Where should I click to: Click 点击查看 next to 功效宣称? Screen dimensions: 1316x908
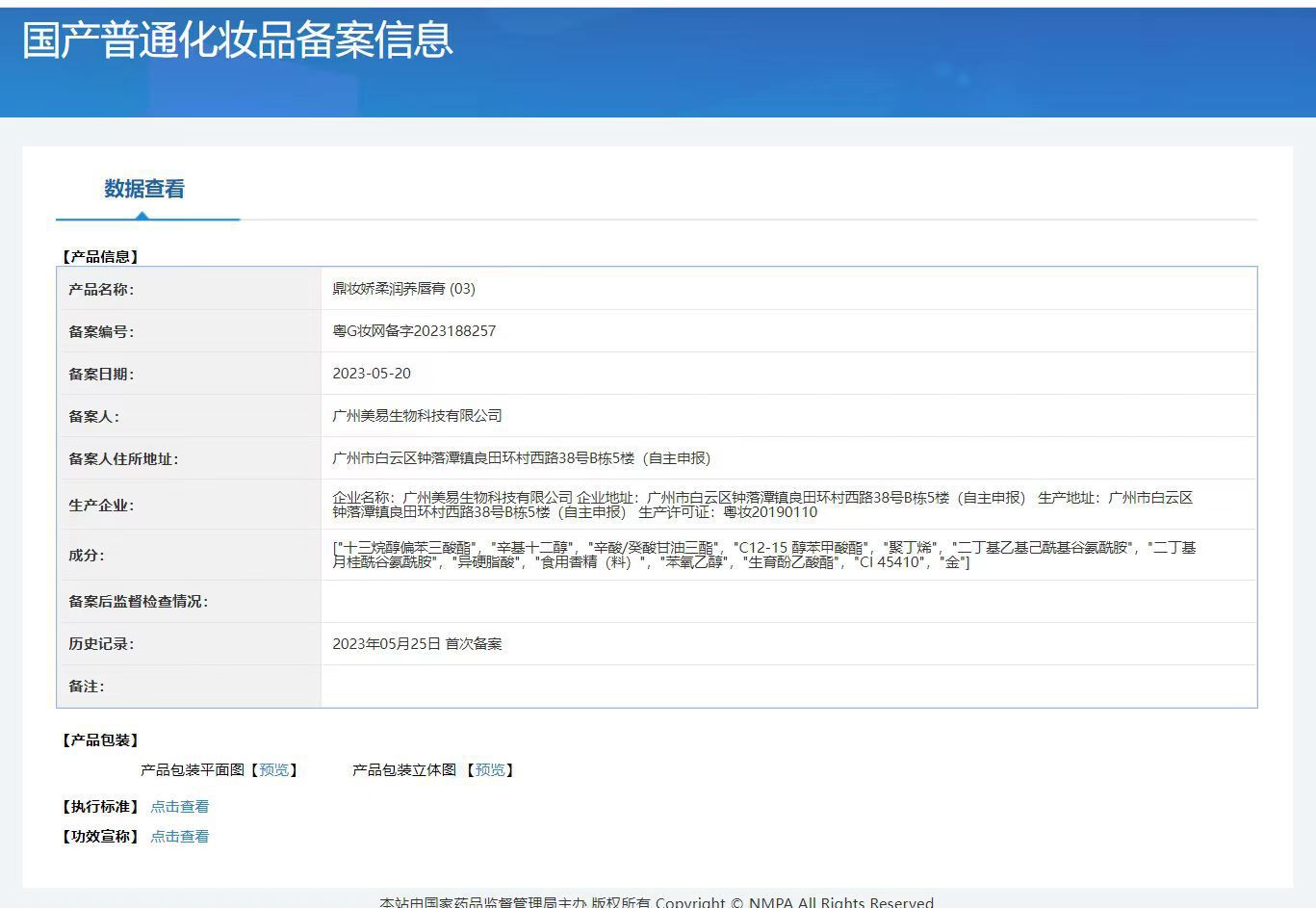180,837
